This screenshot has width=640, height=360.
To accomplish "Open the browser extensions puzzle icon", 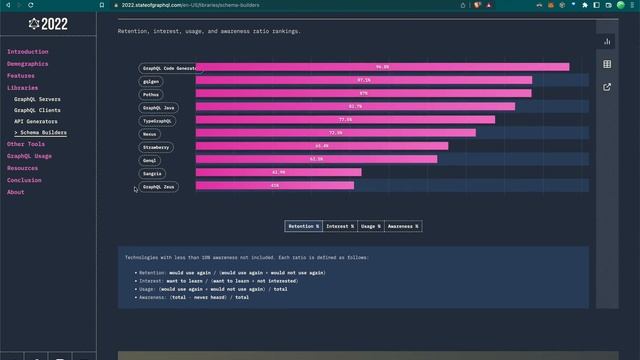I will (585, 5).
